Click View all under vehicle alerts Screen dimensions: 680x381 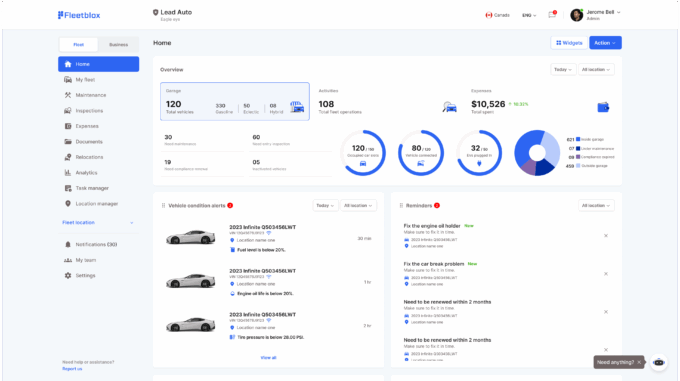point(268,358)
